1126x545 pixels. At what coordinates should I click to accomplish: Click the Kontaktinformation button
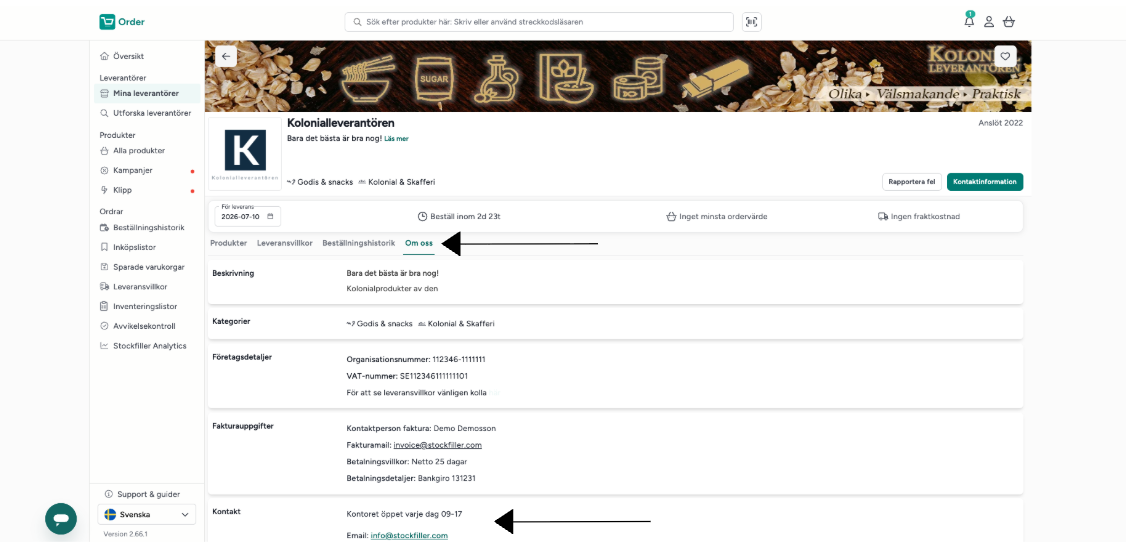coord(985,182)
